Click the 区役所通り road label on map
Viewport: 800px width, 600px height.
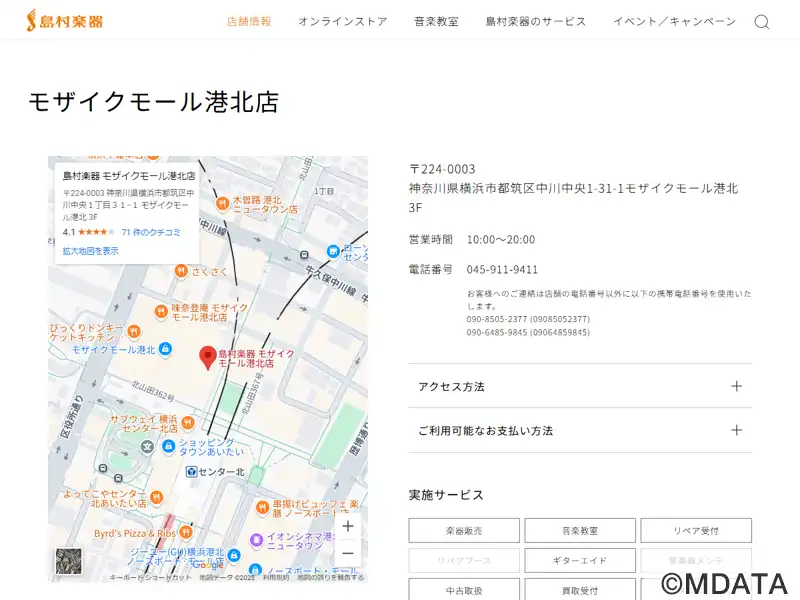coord(71,416)
